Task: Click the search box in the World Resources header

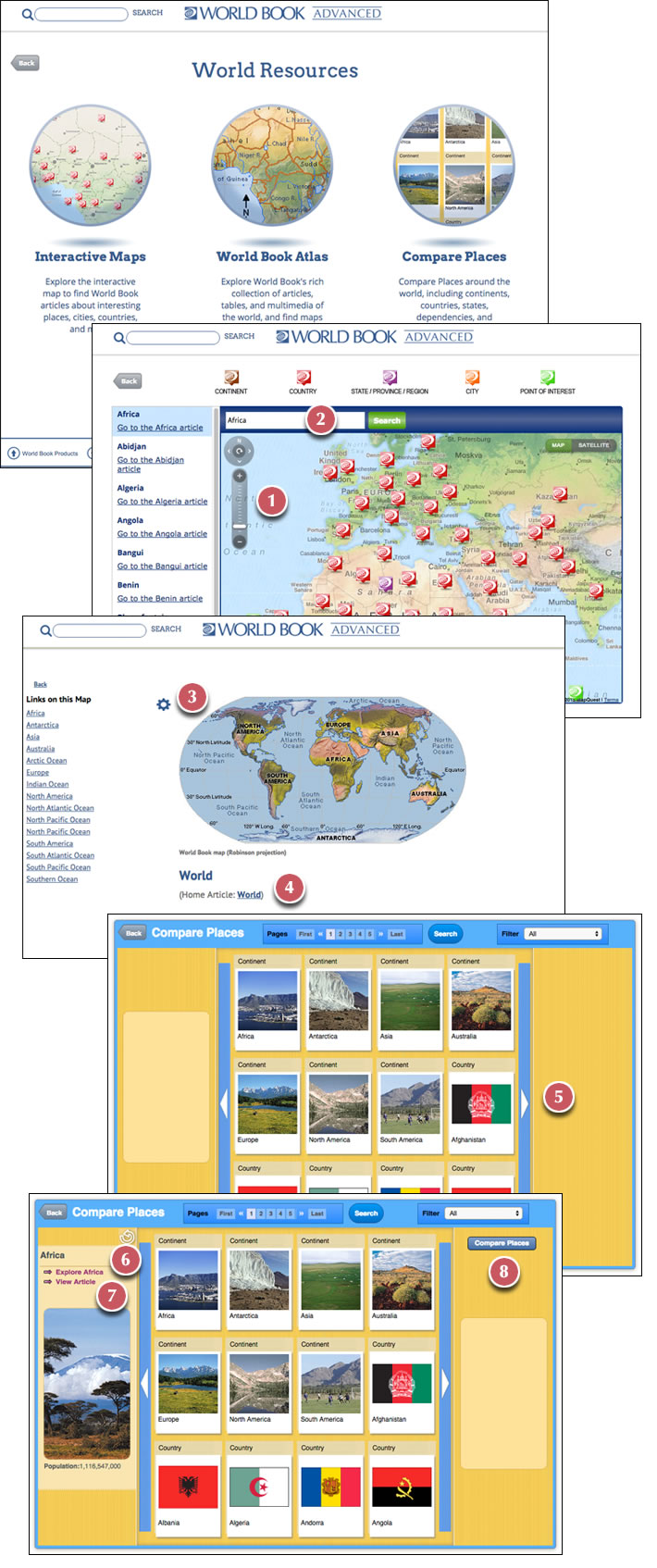Action: tap(81, 14)
